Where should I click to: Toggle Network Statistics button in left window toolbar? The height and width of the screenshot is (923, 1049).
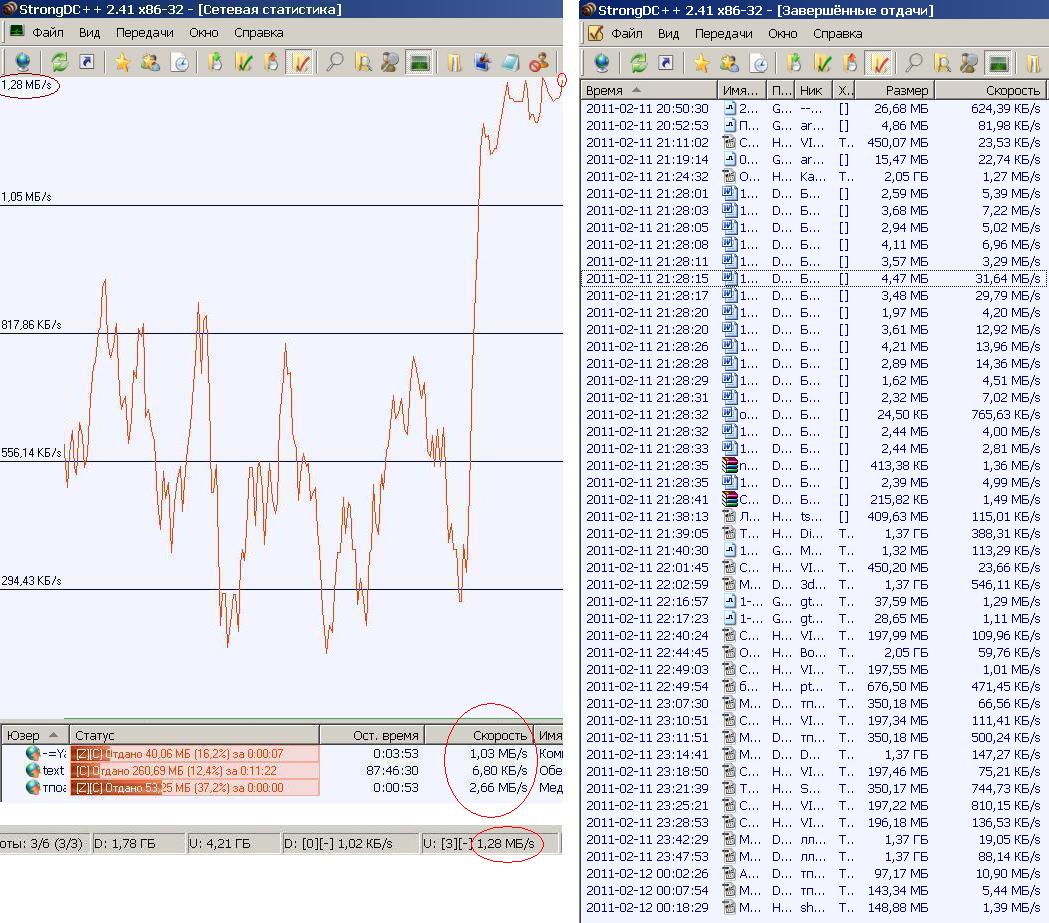419,63
